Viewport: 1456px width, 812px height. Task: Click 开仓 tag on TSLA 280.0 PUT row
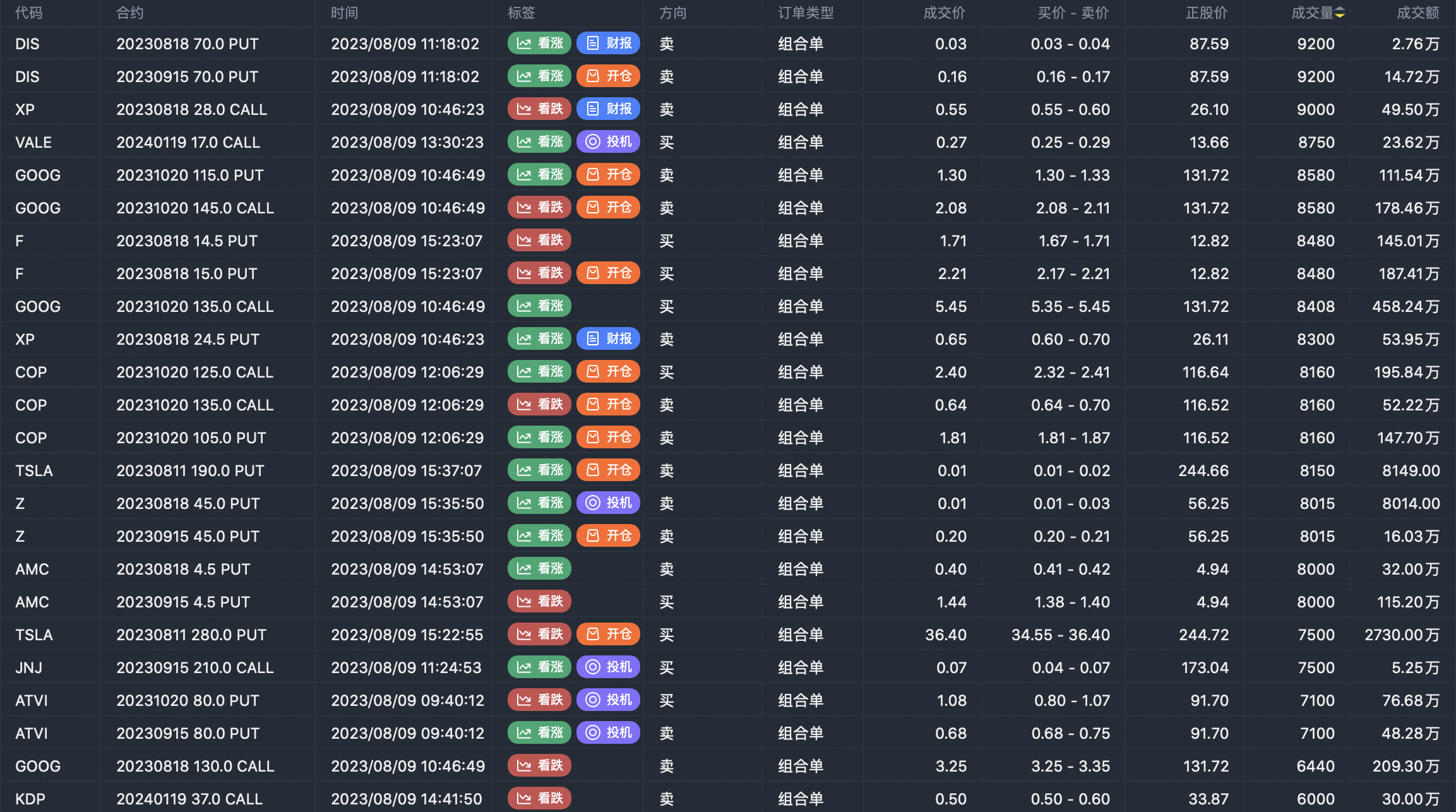[x=609, y=635]
